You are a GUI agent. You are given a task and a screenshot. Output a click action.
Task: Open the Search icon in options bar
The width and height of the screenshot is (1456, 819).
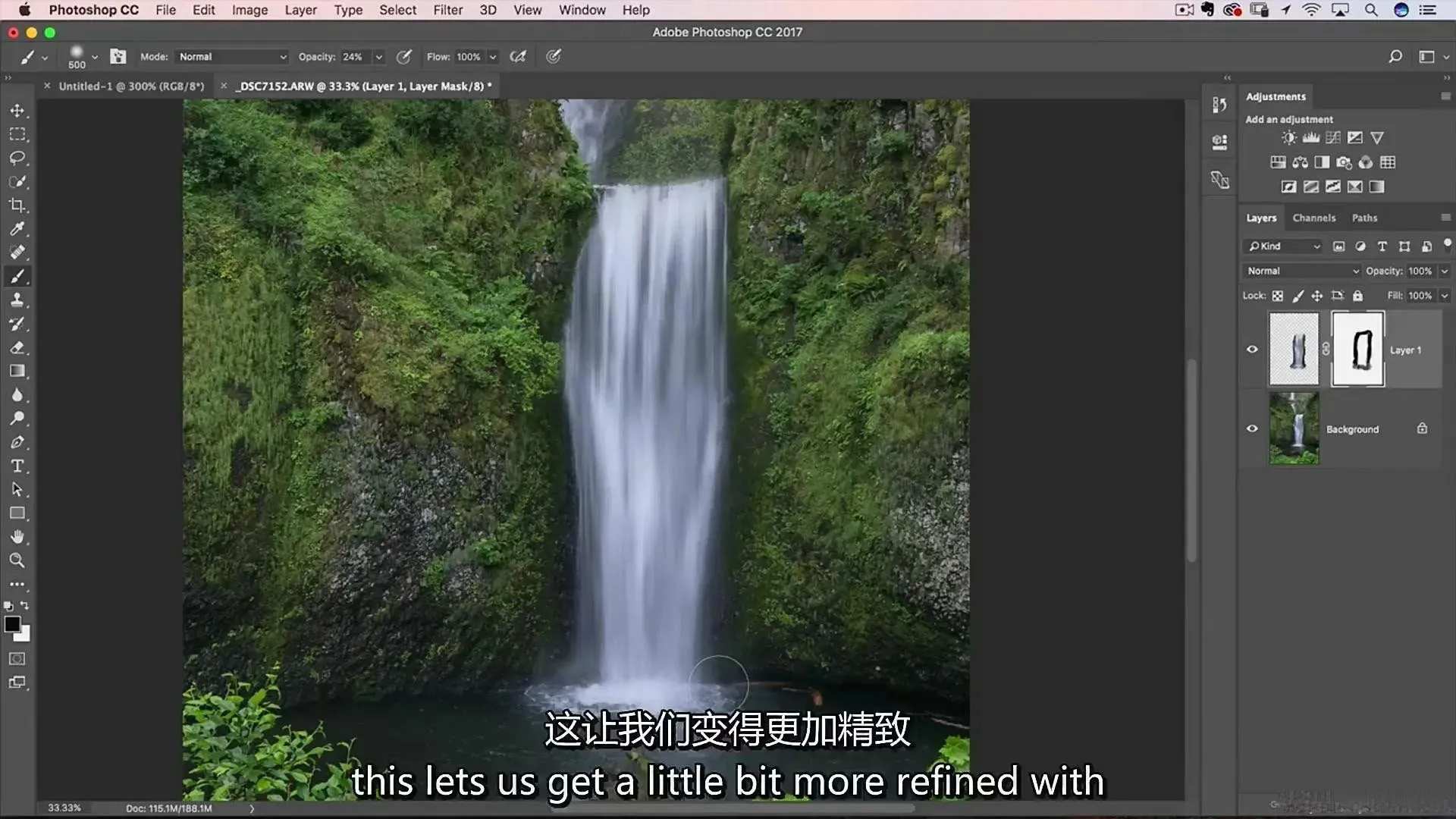tap(1395, 57)
